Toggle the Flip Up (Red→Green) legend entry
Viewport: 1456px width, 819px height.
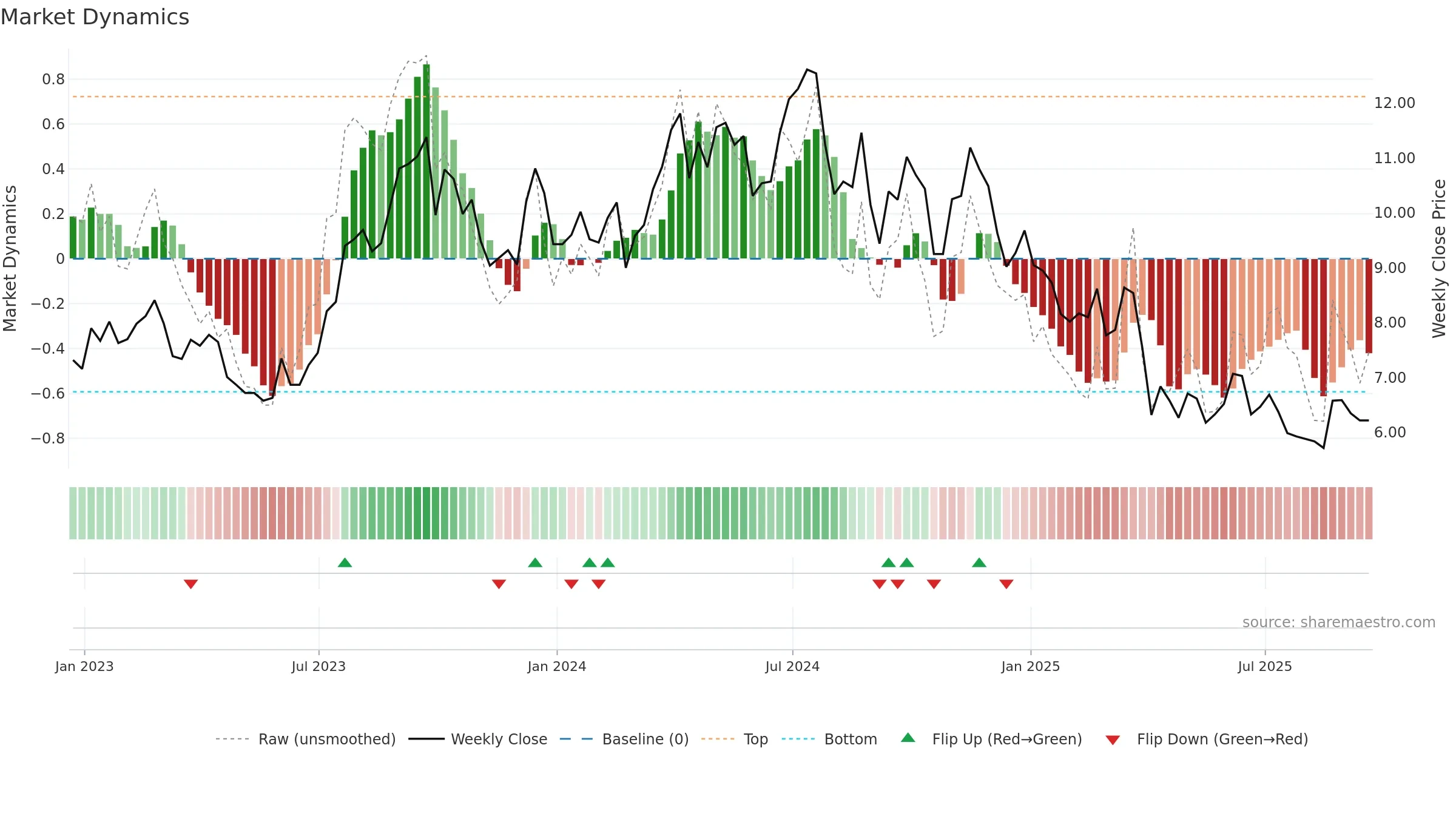(x=991, y=739)
